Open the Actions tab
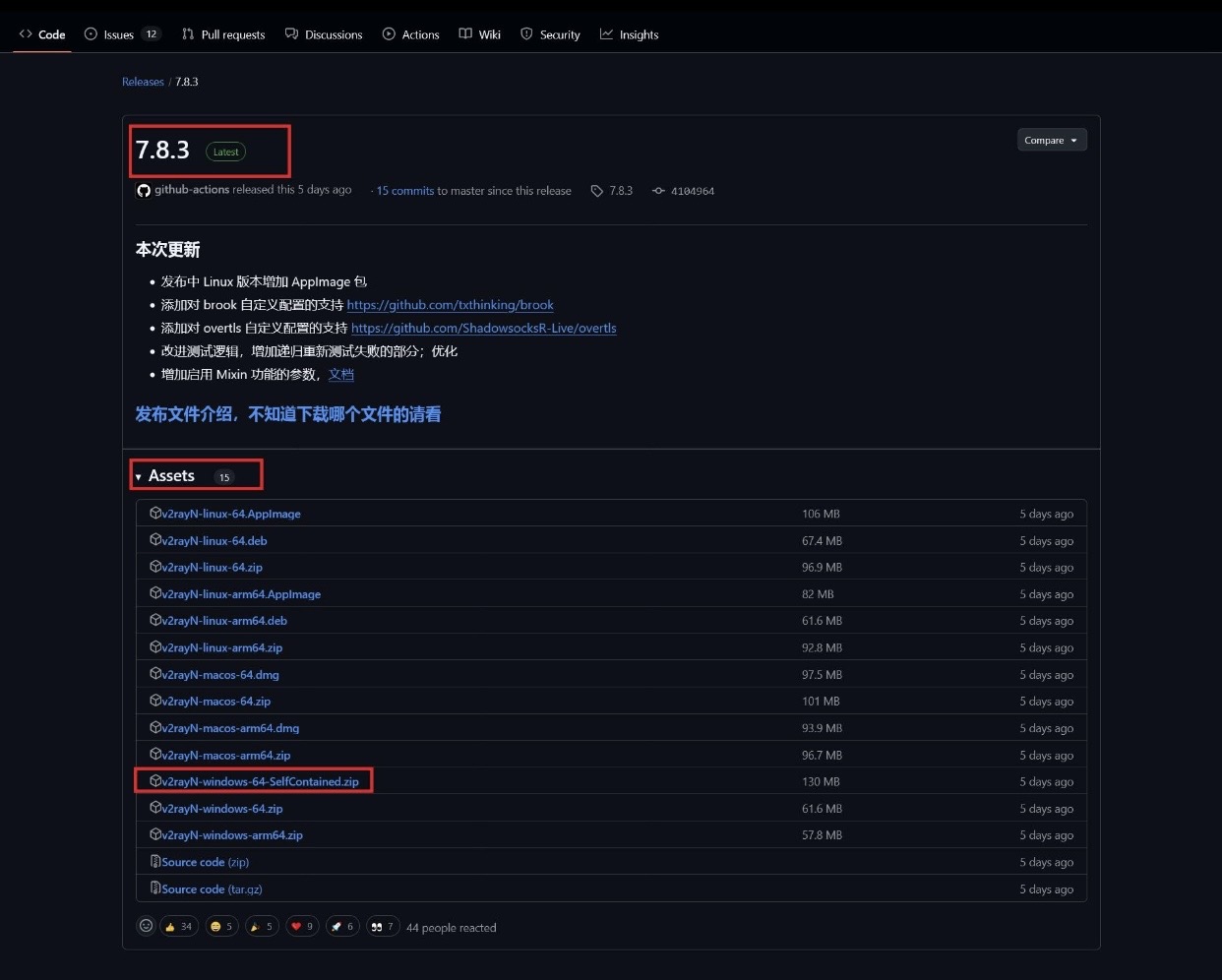 click(410, 34)
